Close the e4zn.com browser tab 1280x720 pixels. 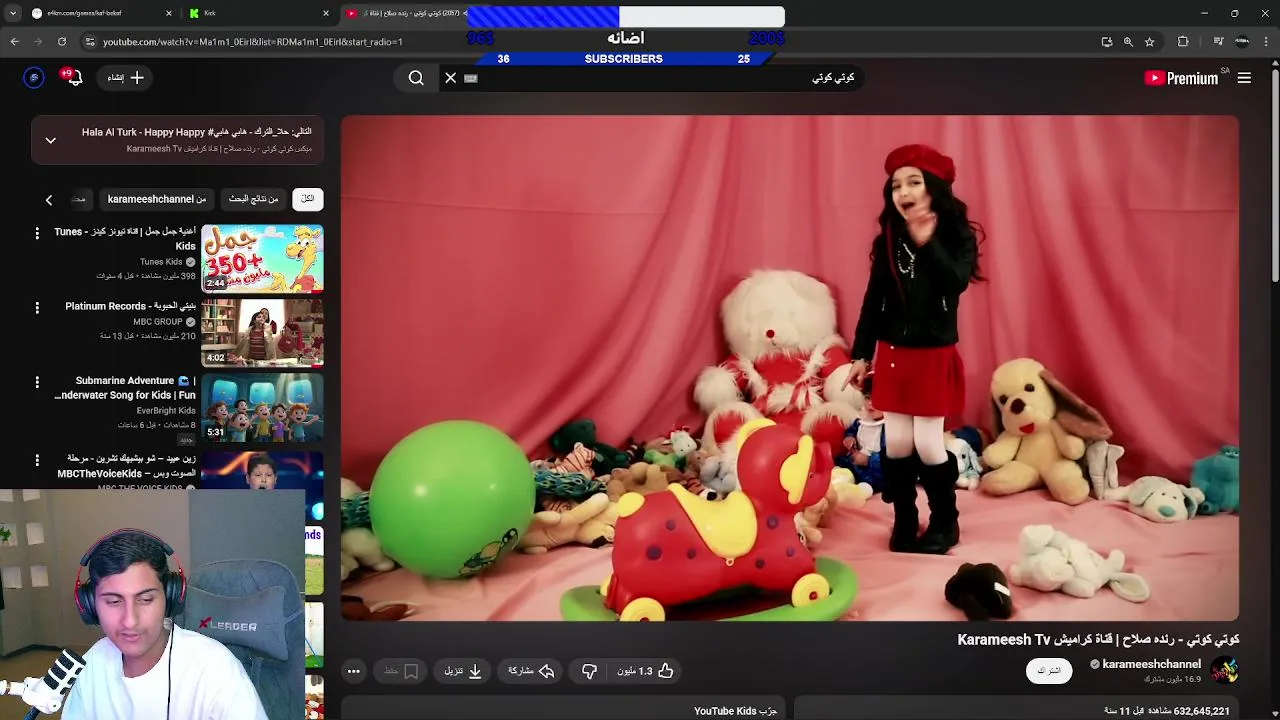click(168, 13)
